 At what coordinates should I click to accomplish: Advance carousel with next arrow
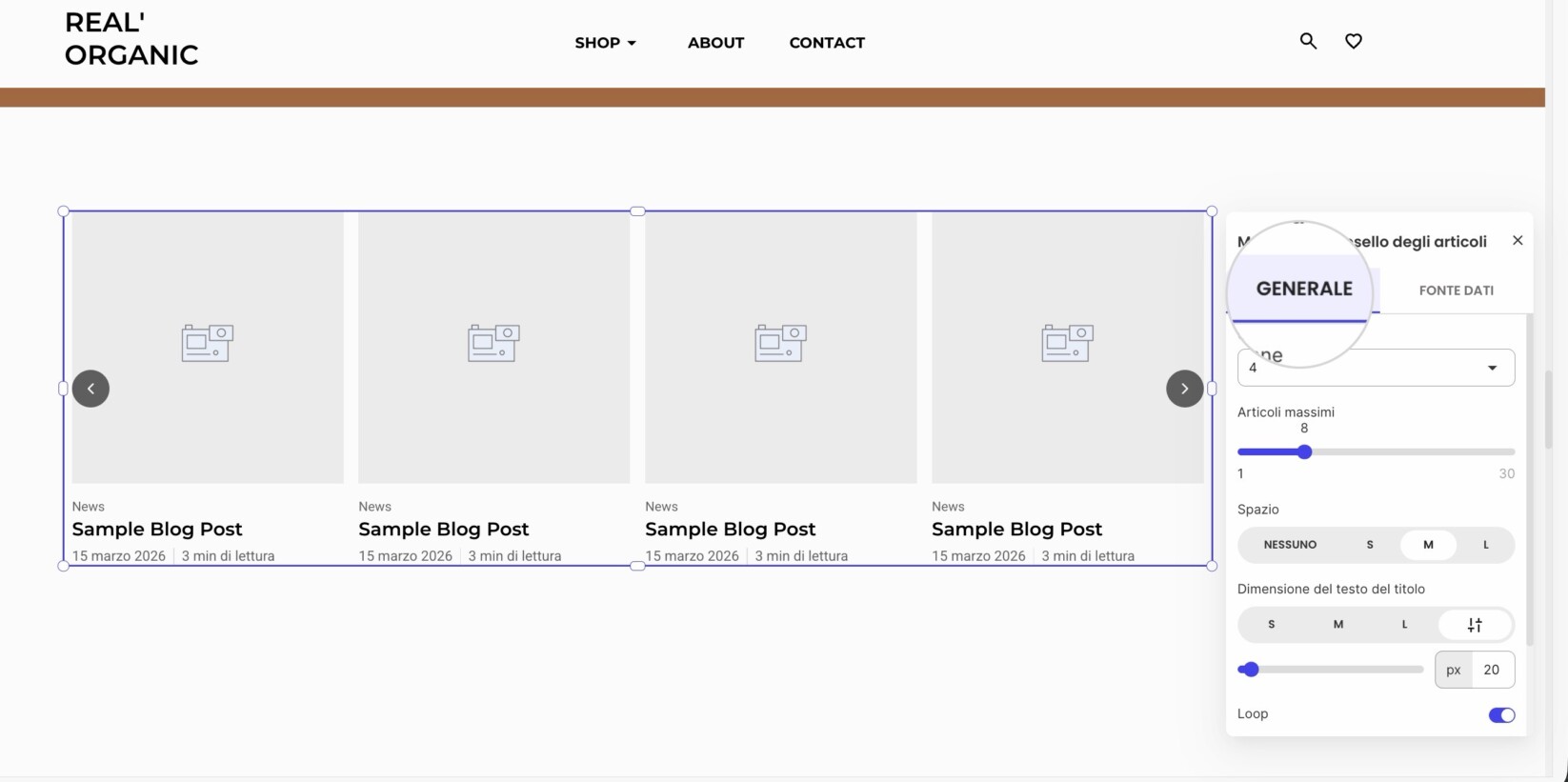tap(1184, 389)
